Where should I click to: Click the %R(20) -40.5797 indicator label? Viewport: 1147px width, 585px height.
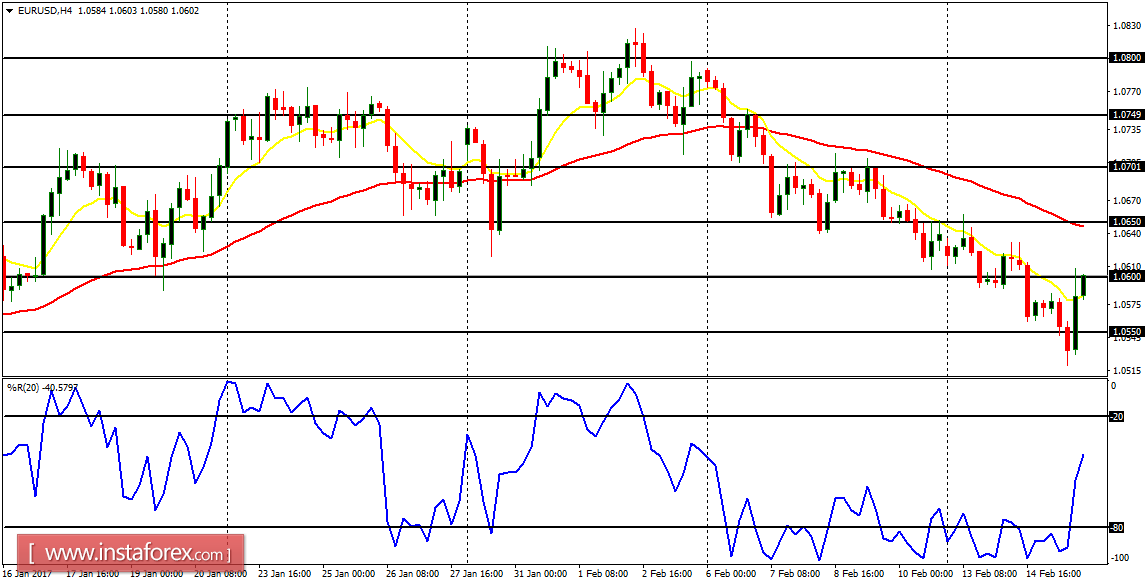click(41, 387)
